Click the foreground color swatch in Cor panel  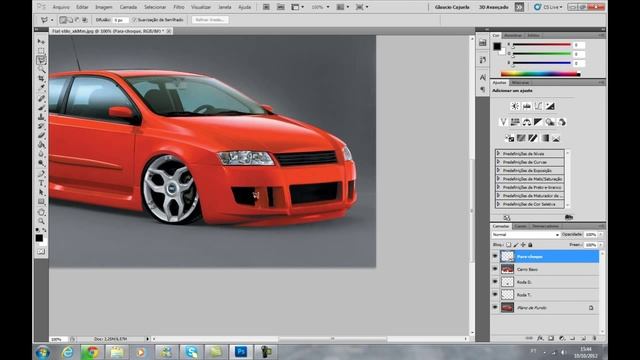(x=497, y=46)
